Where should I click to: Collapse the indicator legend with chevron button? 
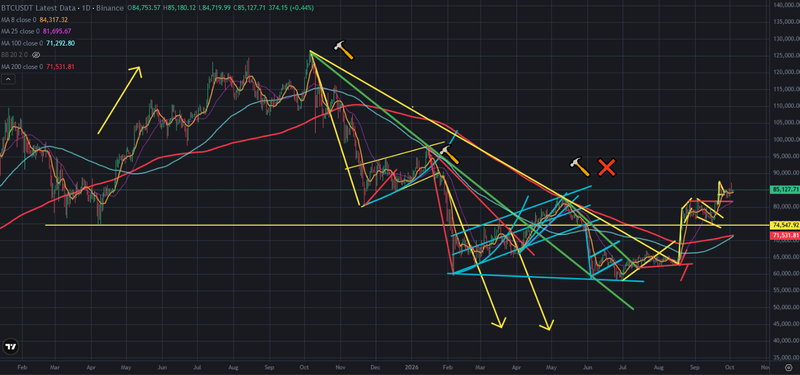[8, 79]
